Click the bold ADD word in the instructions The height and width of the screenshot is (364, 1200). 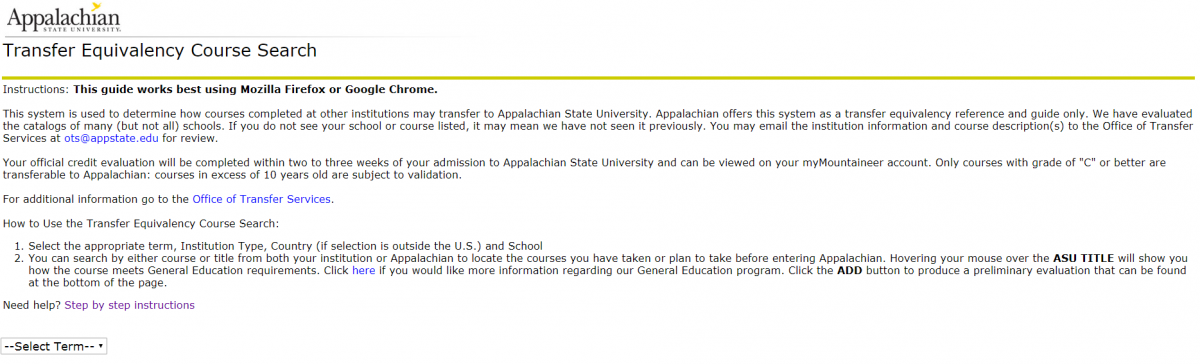pos(851,271)
